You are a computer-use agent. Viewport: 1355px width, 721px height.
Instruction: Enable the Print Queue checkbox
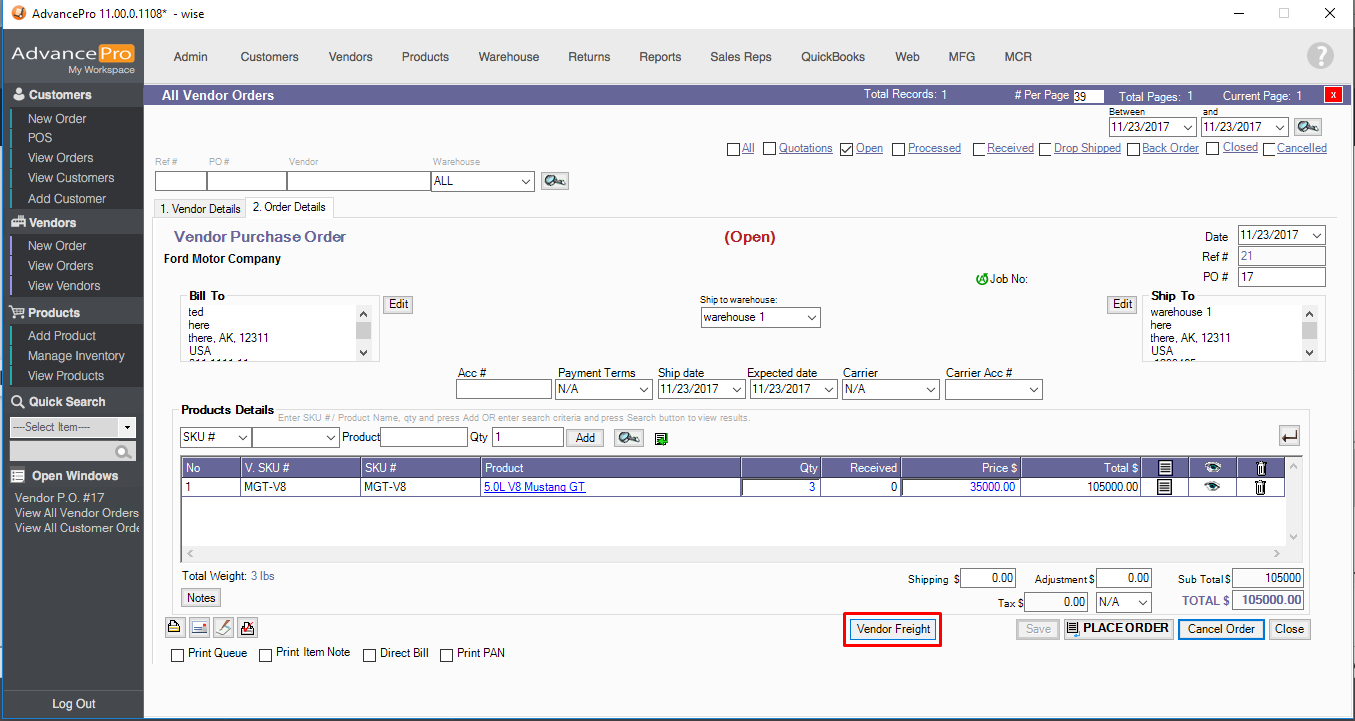[x=178, y=655]
